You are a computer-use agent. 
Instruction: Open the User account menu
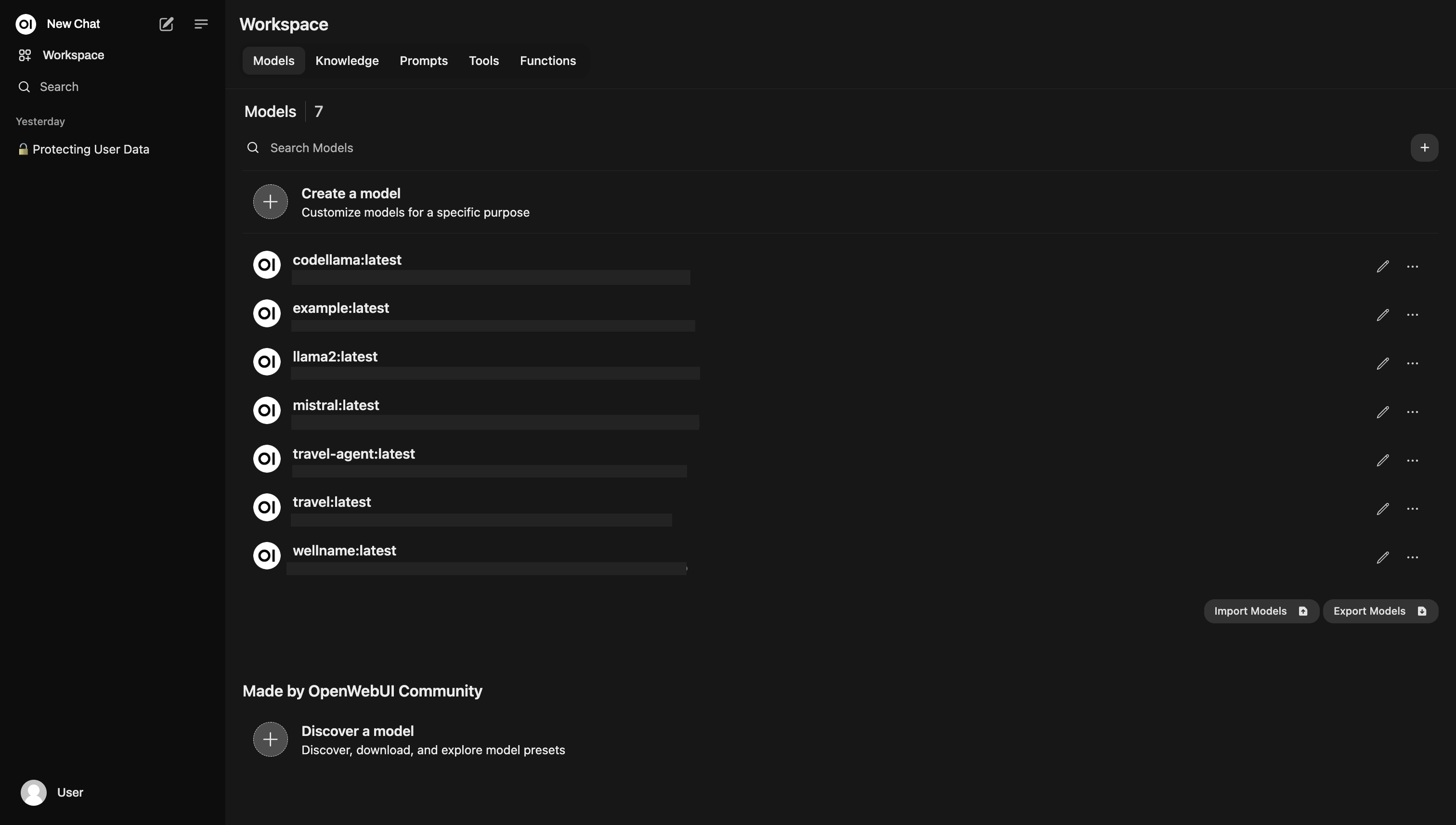coord(112,793)
